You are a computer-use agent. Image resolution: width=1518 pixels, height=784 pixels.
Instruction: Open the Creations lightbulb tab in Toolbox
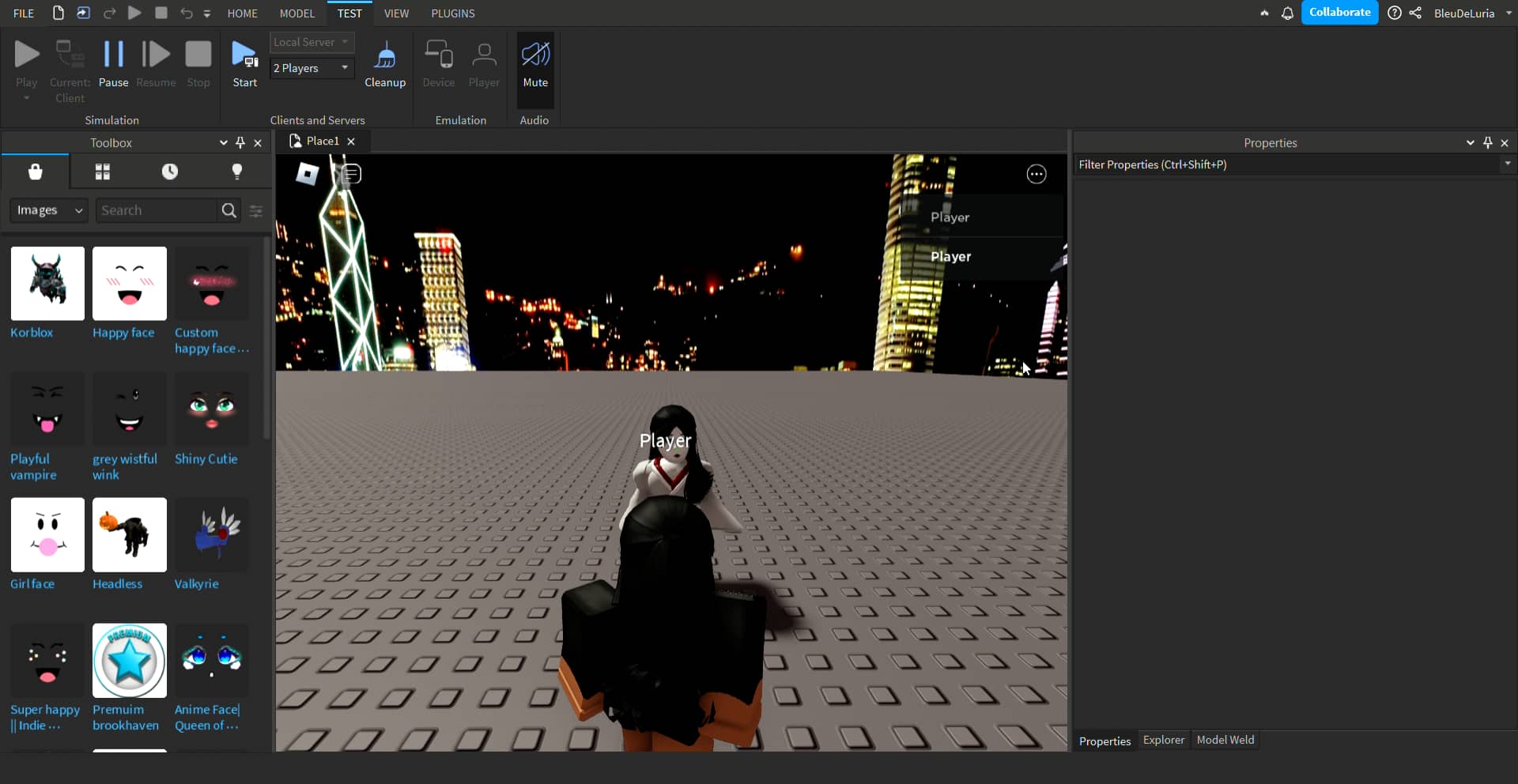(x=236, y=171)
